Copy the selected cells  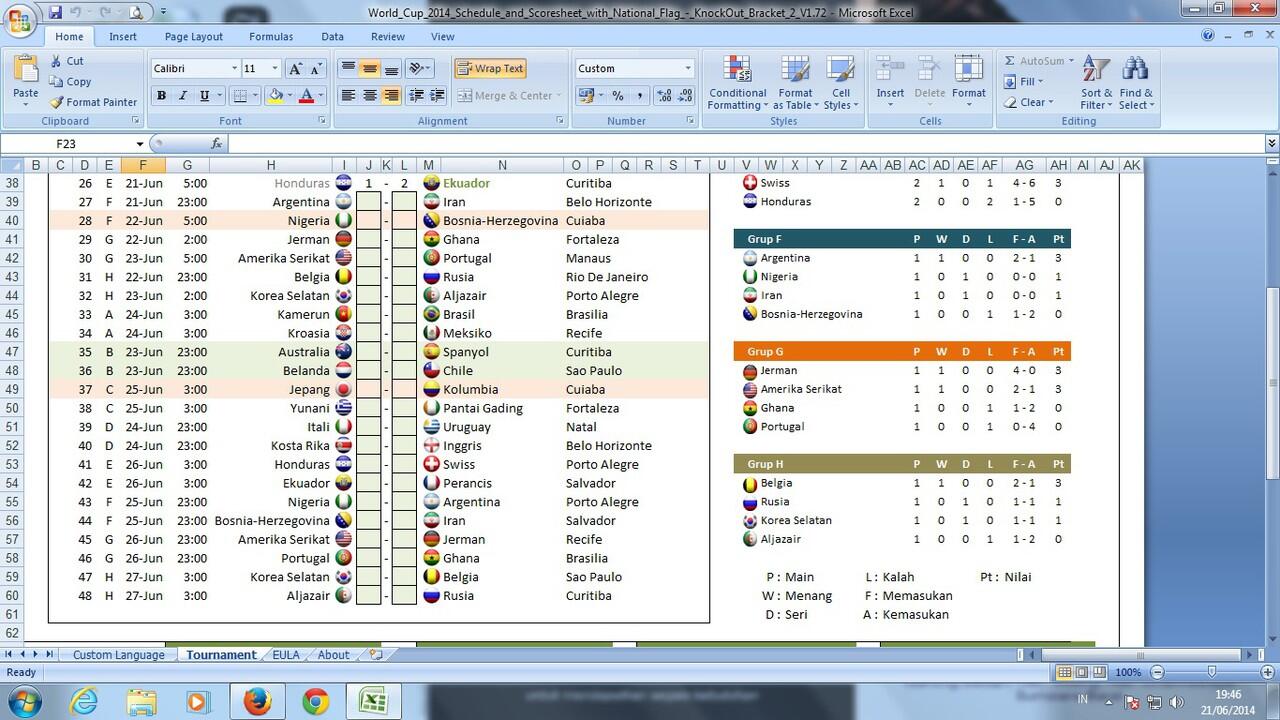[x=69, y=82]
